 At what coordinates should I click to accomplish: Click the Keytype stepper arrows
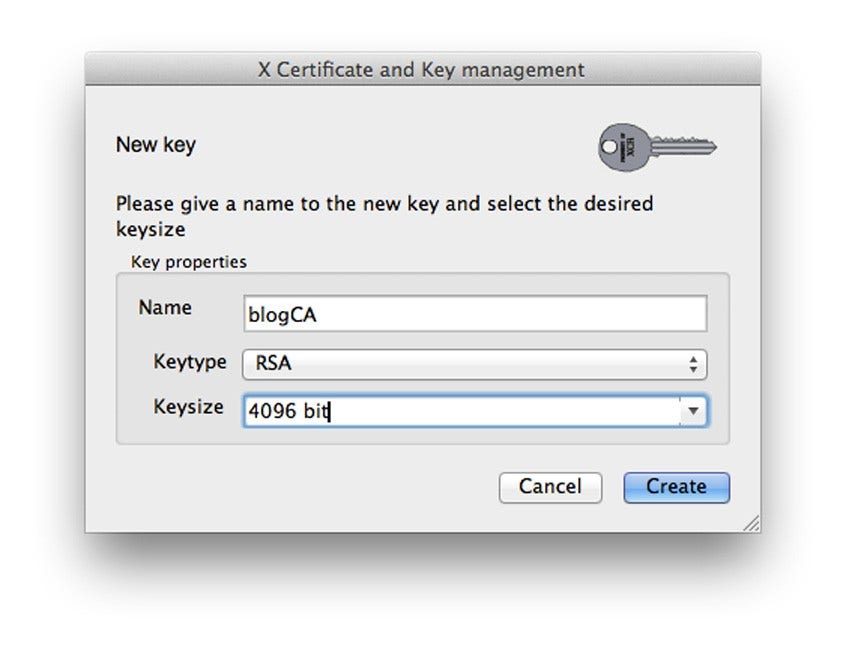coord(693,364)
